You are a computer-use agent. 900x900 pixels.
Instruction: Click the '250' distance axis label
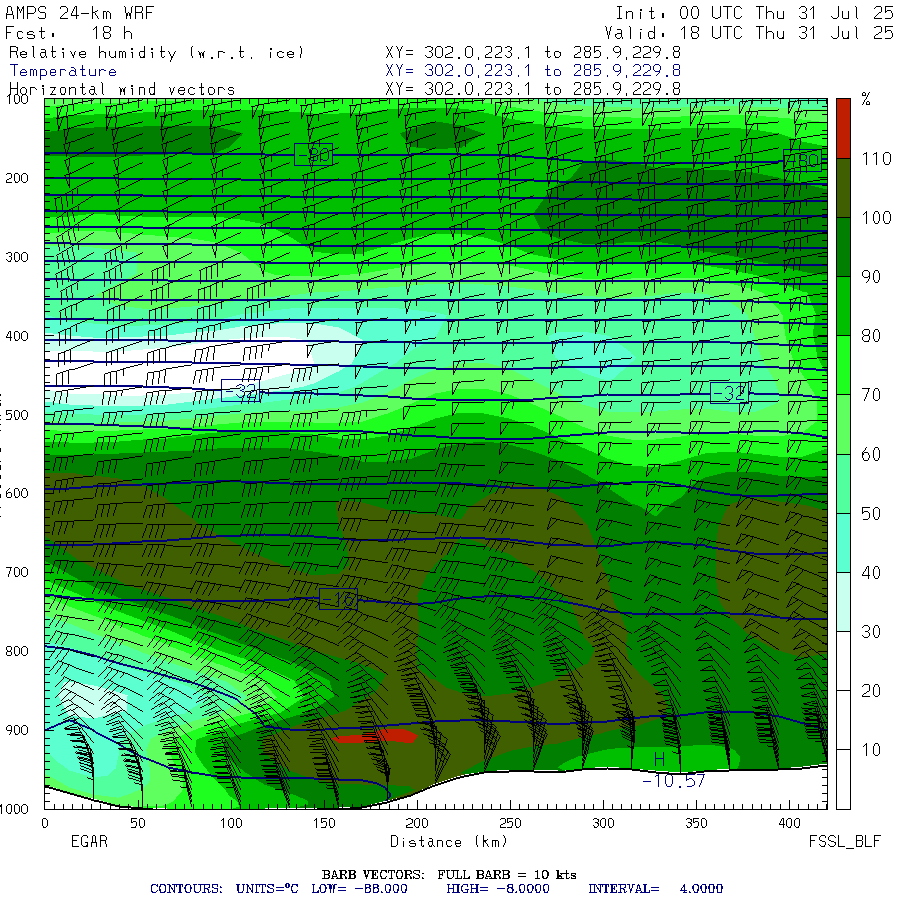point(510,823)
